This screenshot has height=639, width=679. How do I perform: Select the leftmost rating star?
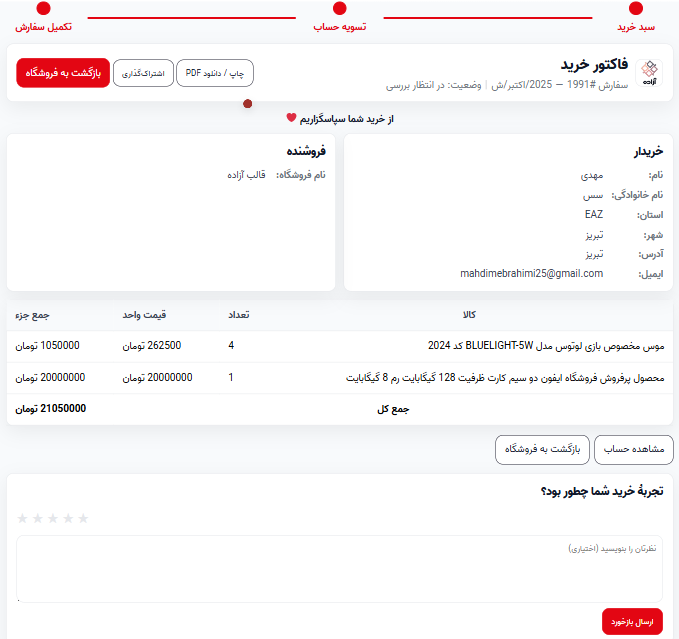(23, 518)
